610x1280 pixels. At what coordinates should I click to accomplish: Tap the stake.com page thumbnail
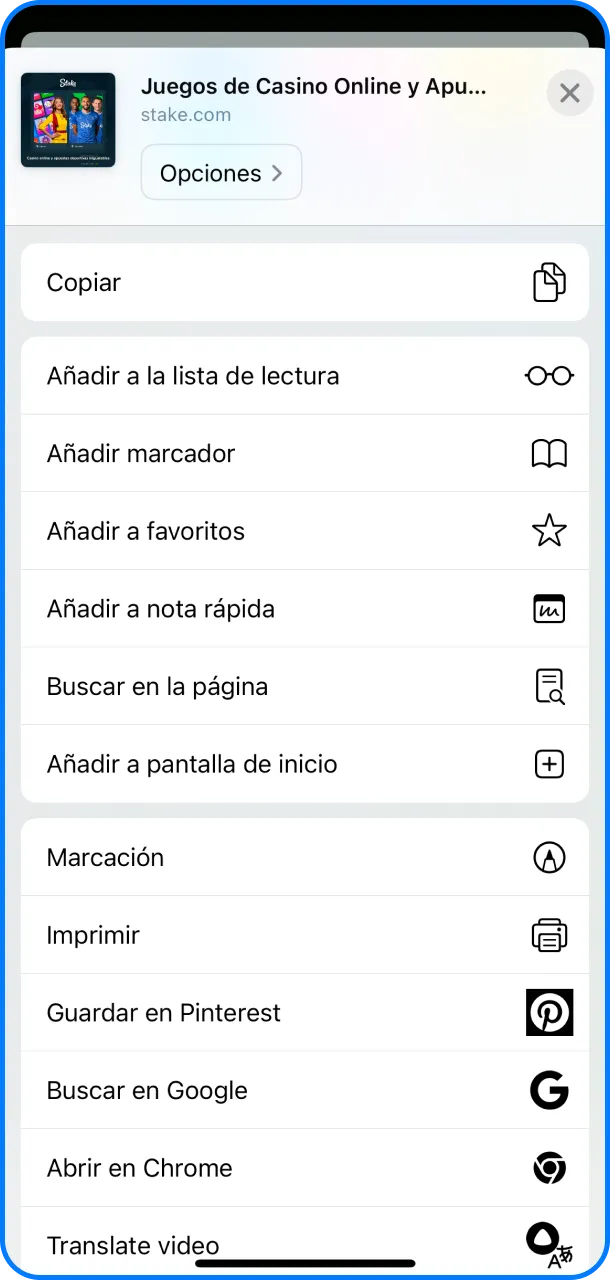click(x=68, y=120)
